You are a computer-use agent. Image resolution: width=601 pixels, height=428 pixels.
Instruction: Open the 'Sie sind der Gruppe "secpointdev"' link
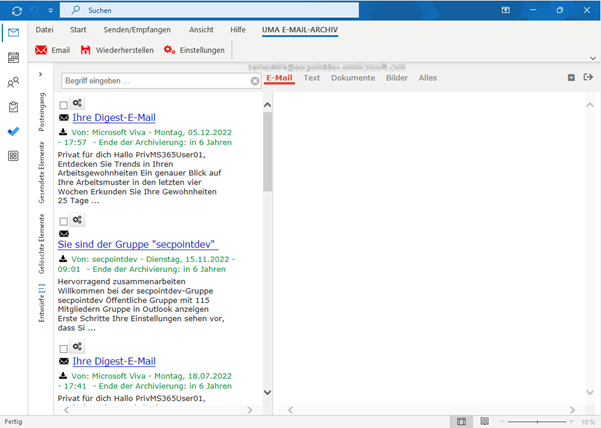(x=138, y=244)
